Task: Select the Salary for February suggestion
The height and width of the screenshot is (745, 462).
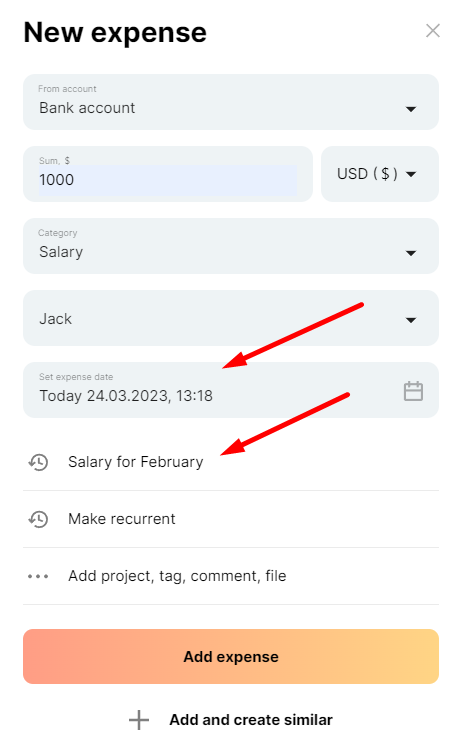Action: click(135, 462)
